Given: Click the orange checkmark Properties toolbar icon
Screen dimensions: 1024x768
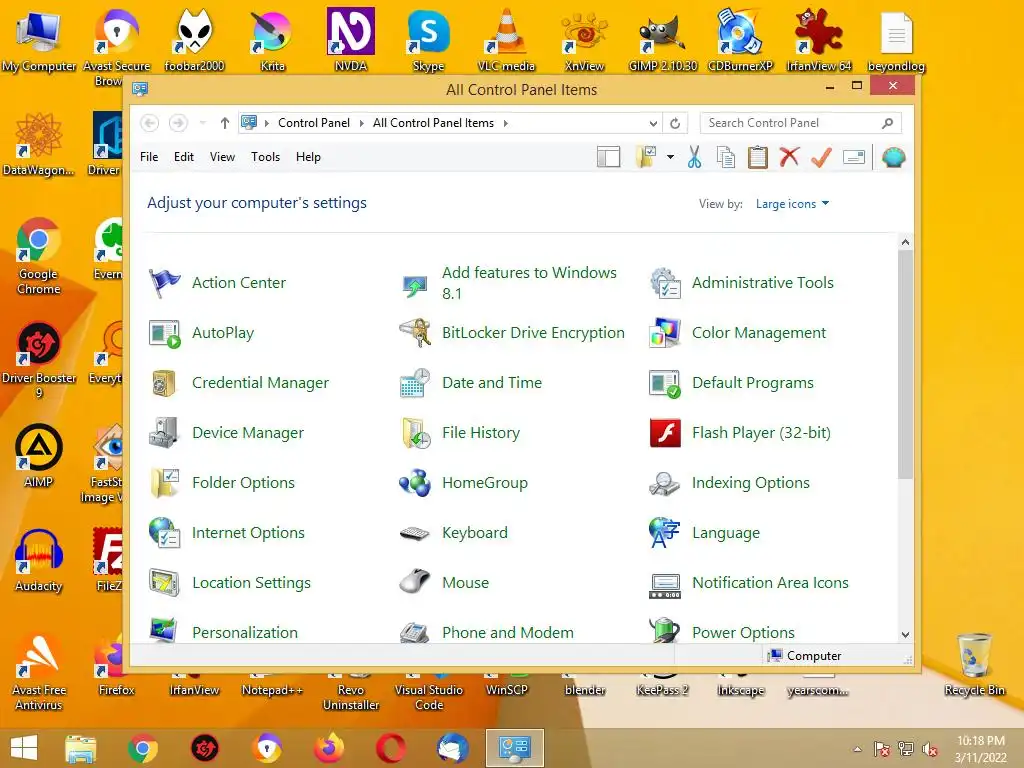Looking at the screenshot, I should click(822, 157).
